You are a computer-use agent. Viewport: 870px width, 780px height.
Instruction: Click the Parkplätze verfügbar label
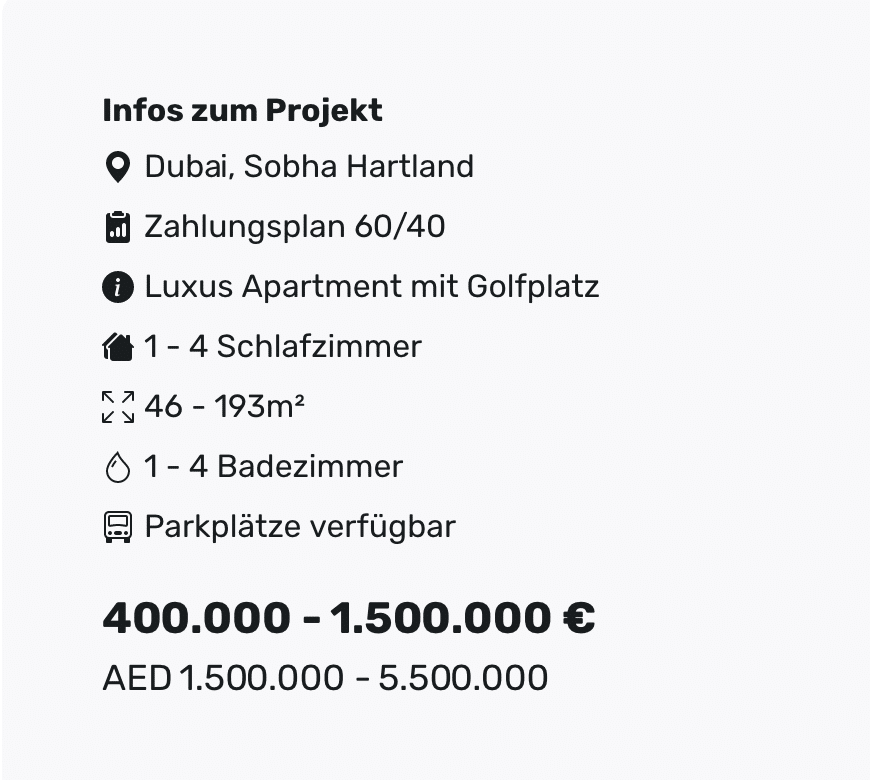tap(300, 526)
